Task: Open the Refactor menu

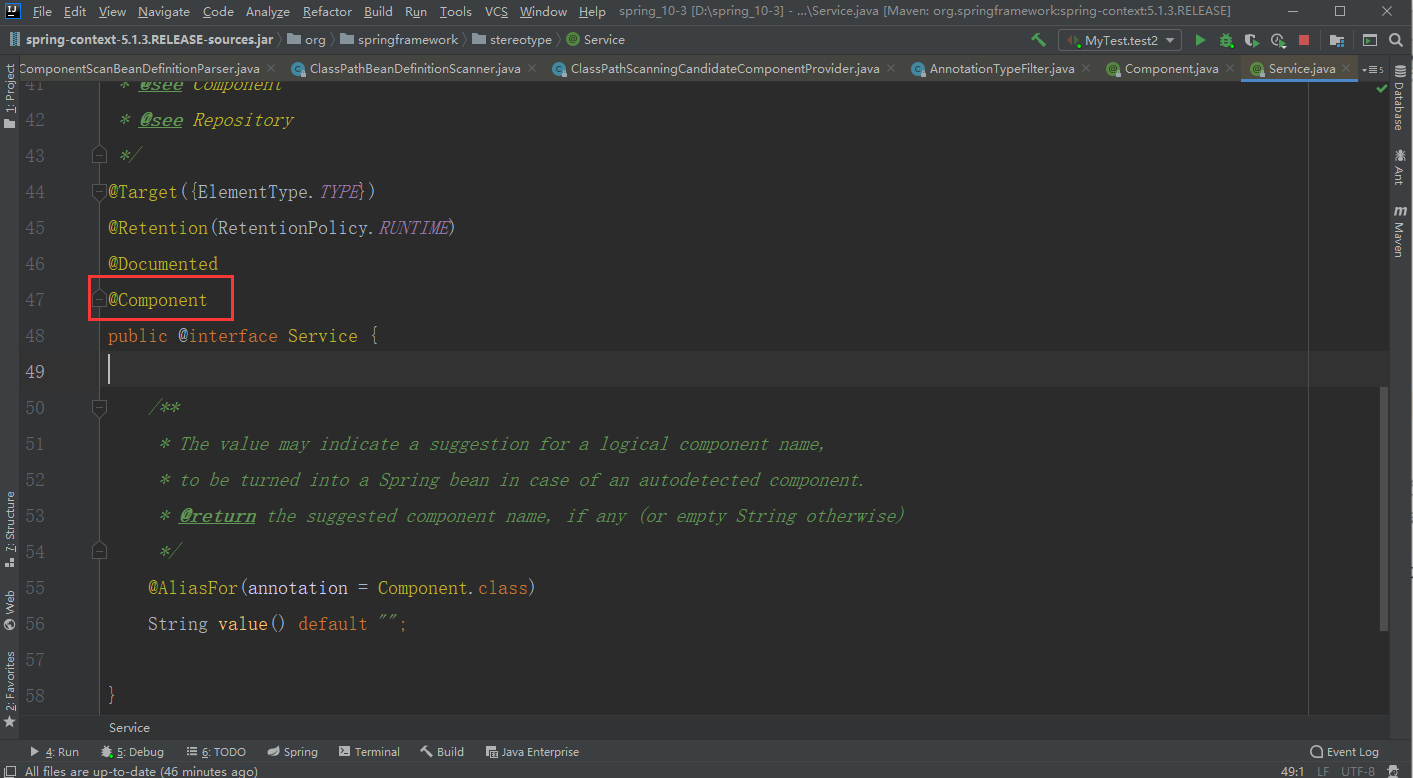Action: (327, 11)
